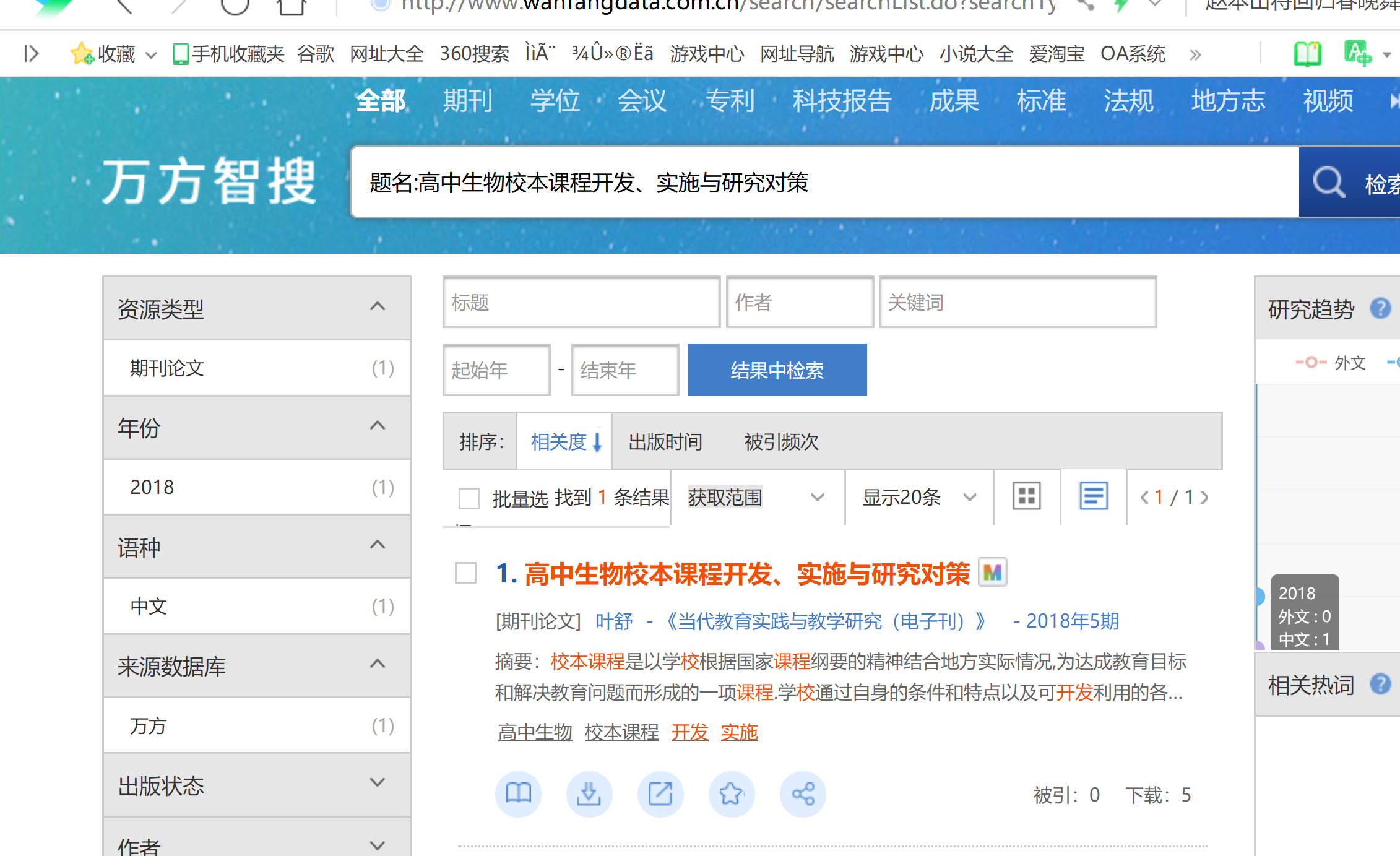This screenshot has width=1400, height=856.
Task: Select the 专利 search tab
Action: [730, 100]
